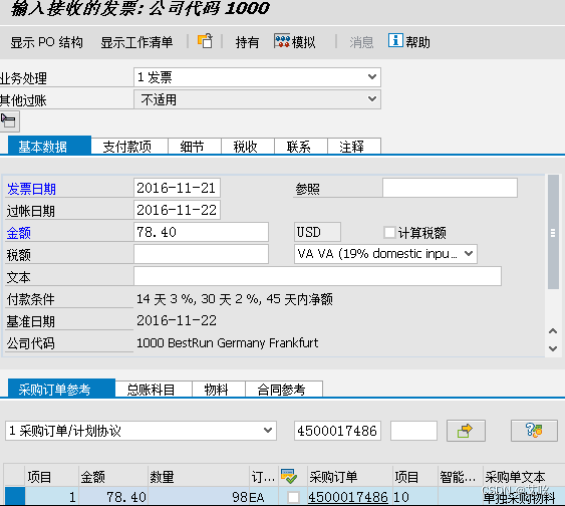Select the 注释 tab

point(353,146)
